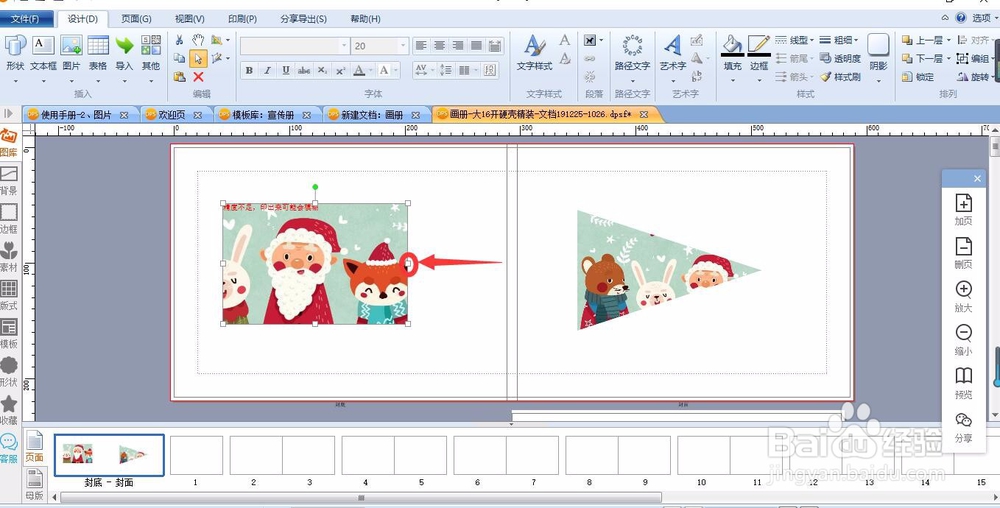
Task: Toggle bold formatting button
Action: click(x=249, y=70)
